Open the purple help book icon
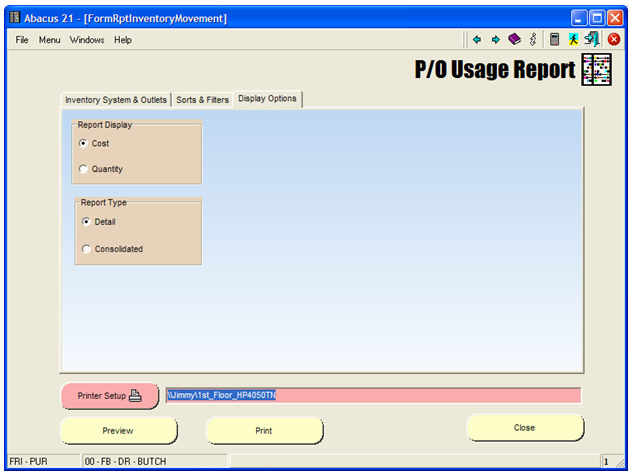 [514, 40]
